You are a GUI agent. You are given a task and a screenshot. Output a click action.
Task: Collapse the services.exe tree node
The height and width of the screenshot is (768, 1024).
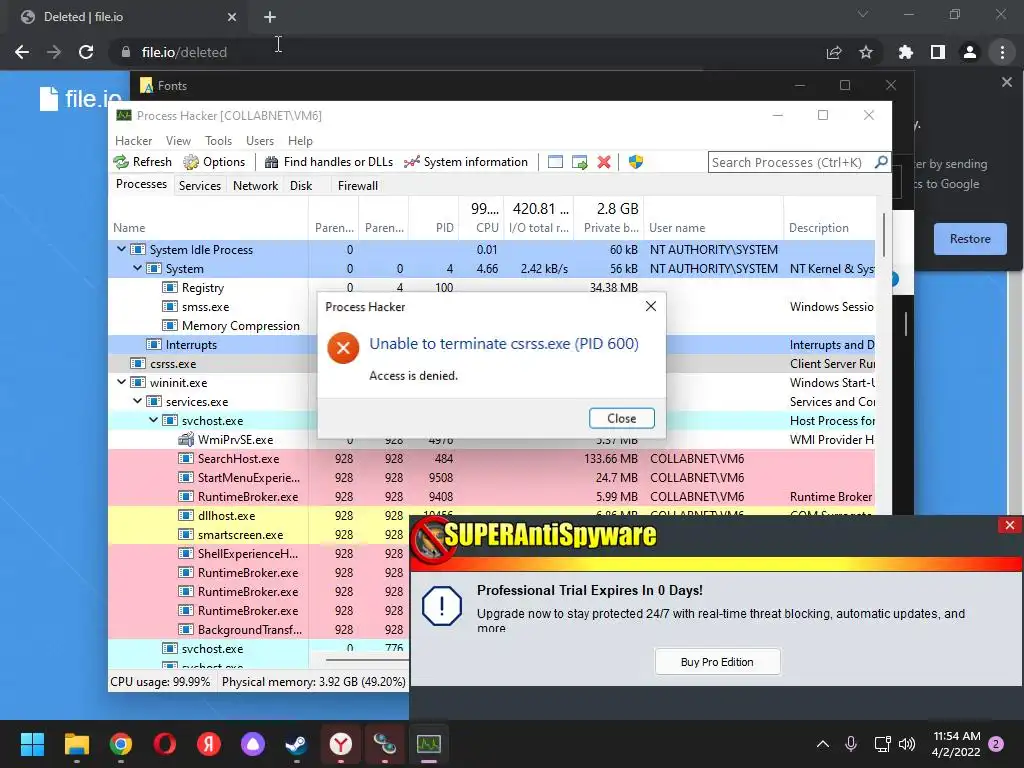point(137,401)
